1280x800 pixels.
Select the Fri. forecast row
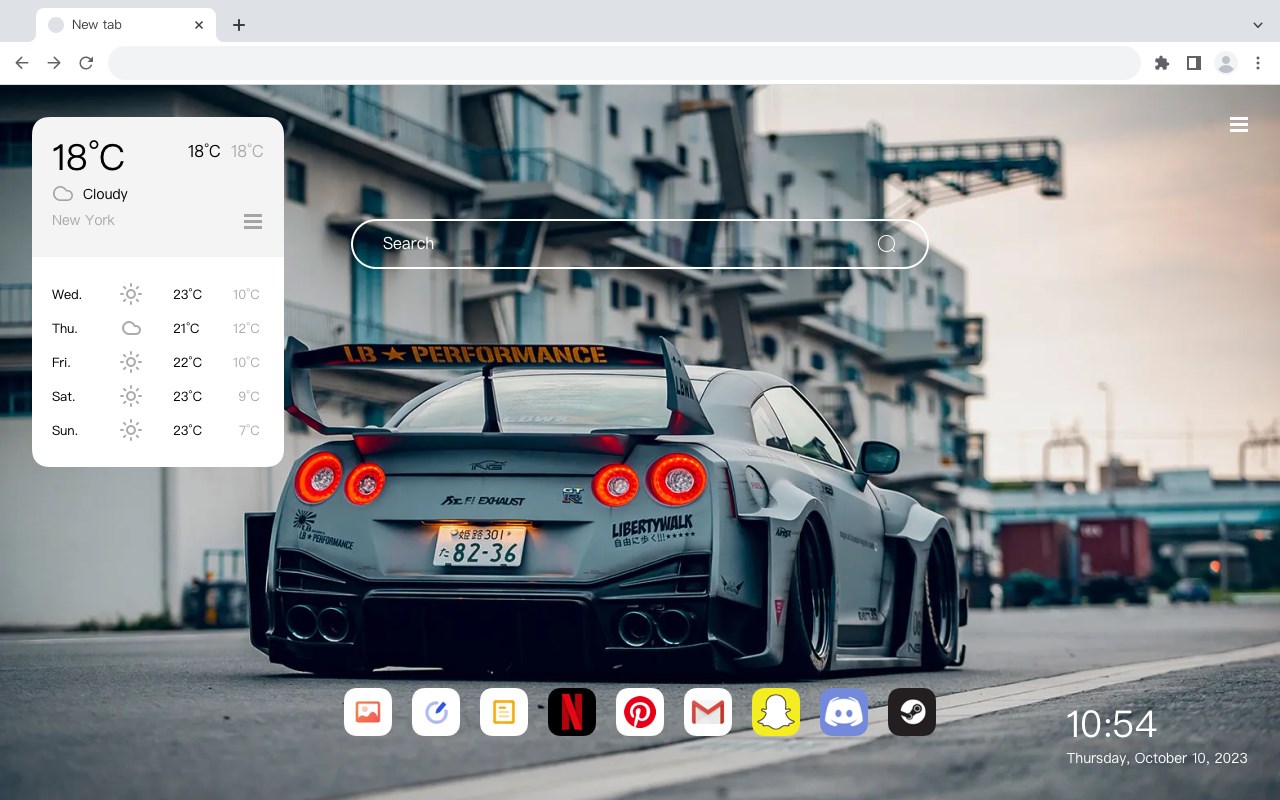pyautogui.click(x=158, y=362)
